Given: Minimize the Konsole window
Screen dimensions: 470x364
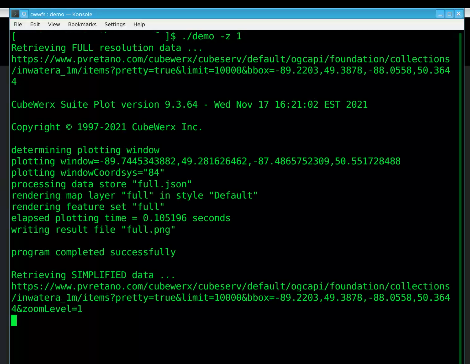Looking at the screenshot, I should pyautogui.click(x=440, y=14).
